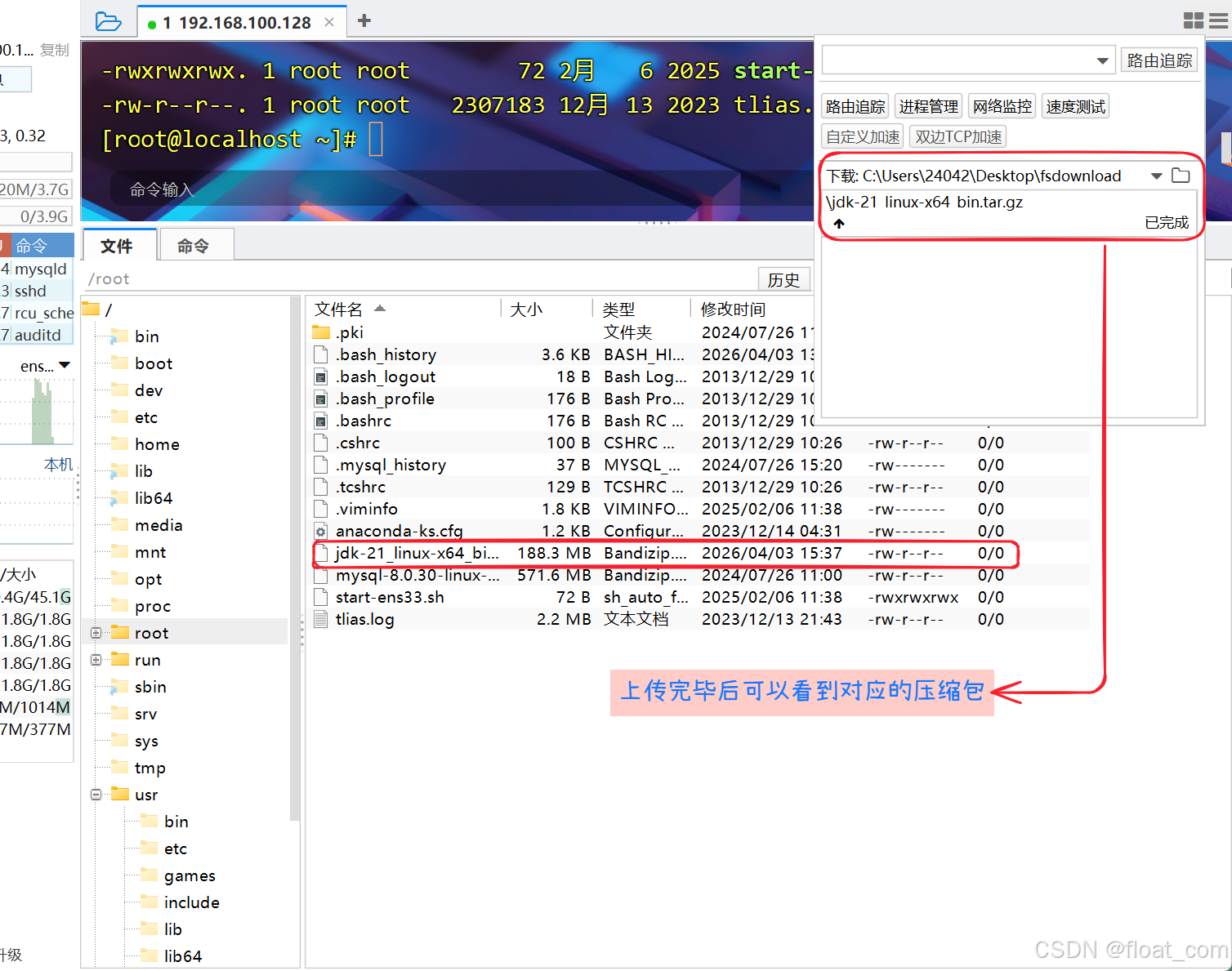Click the 双边TCP加速 button
Screen dimensions: 1232x971
click(x=958, y=137)
